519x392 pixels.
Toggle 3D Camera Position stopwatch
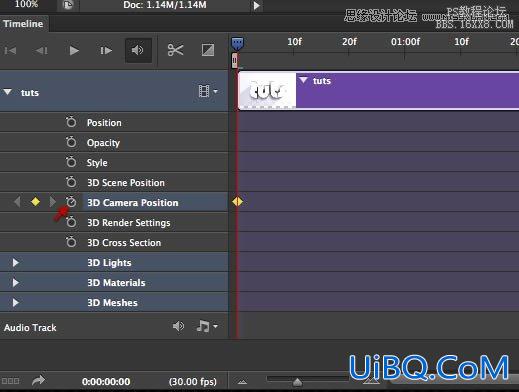[x=71, y=202]
